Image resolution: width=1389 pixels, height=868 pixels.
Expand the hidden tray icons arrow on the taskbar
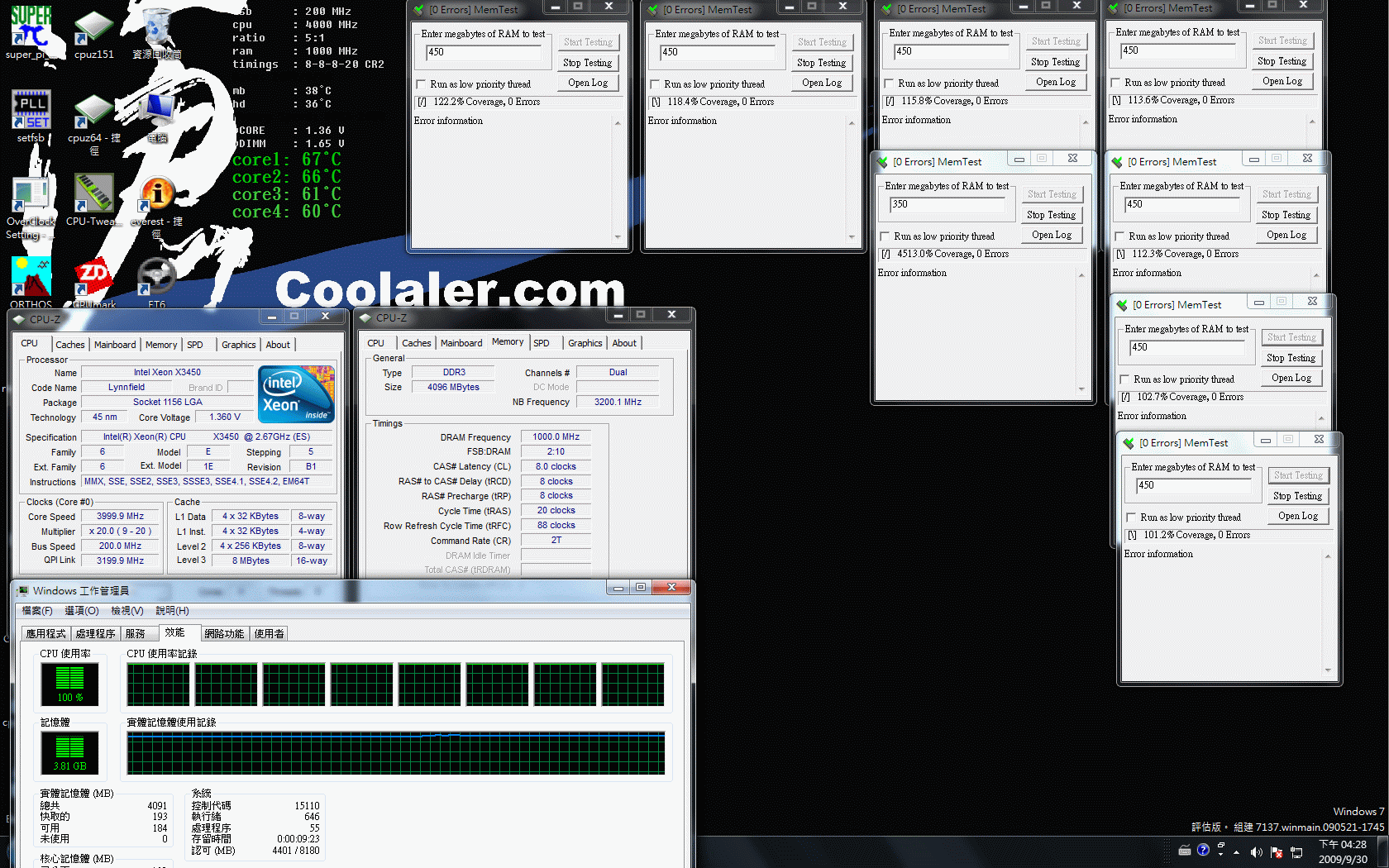click(x=1237, y=851)
